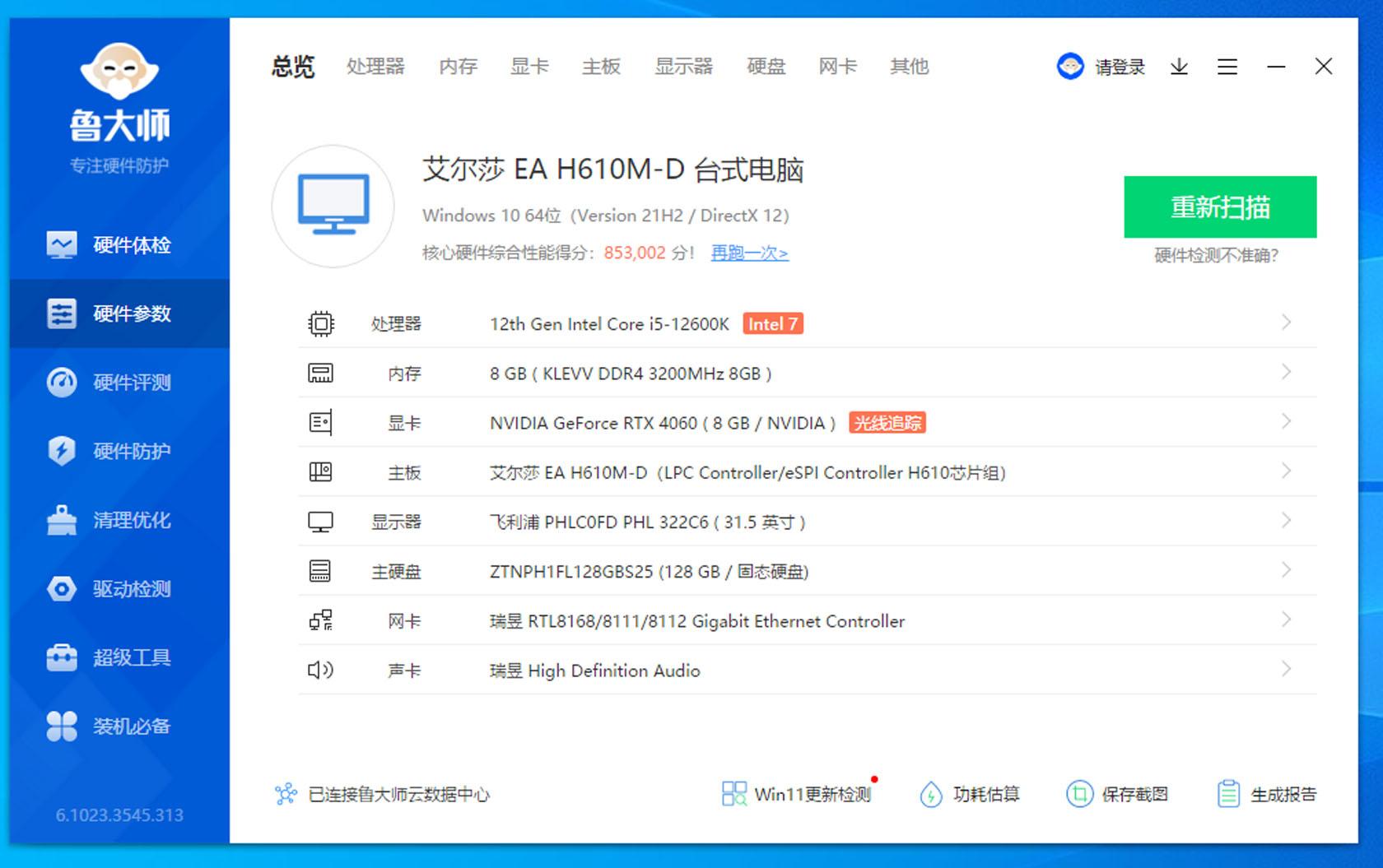
Task: Click the 生成报告 clipboard icon
Action: coord(1228,794)
